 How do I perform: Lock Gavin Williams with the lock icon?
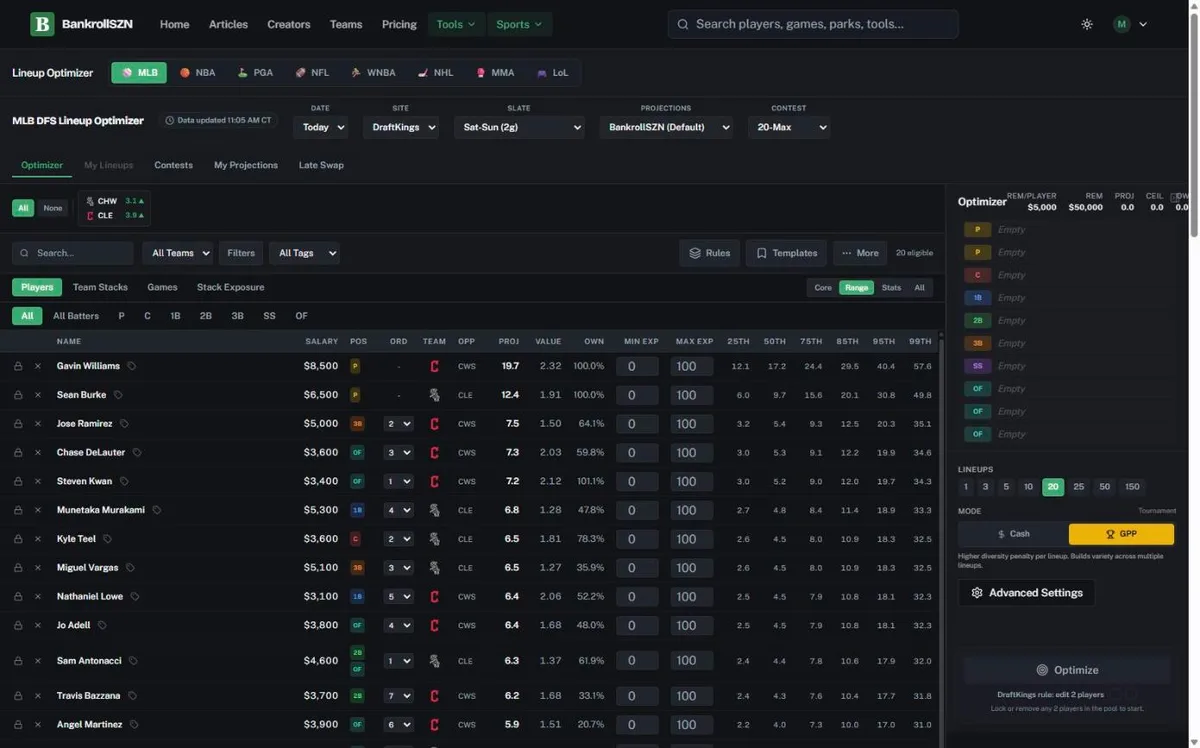pyautogui.click(x=18, y=366)
